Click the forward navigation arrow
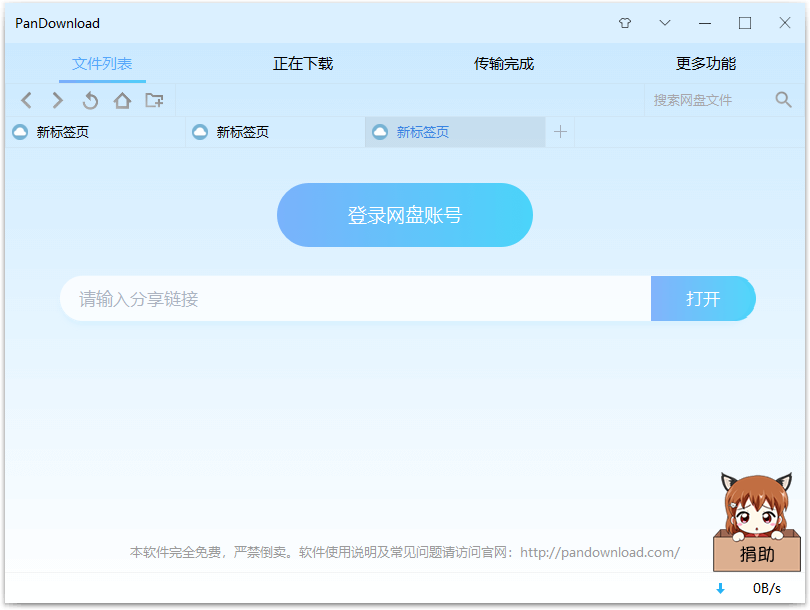 click(x=58, y=100)
